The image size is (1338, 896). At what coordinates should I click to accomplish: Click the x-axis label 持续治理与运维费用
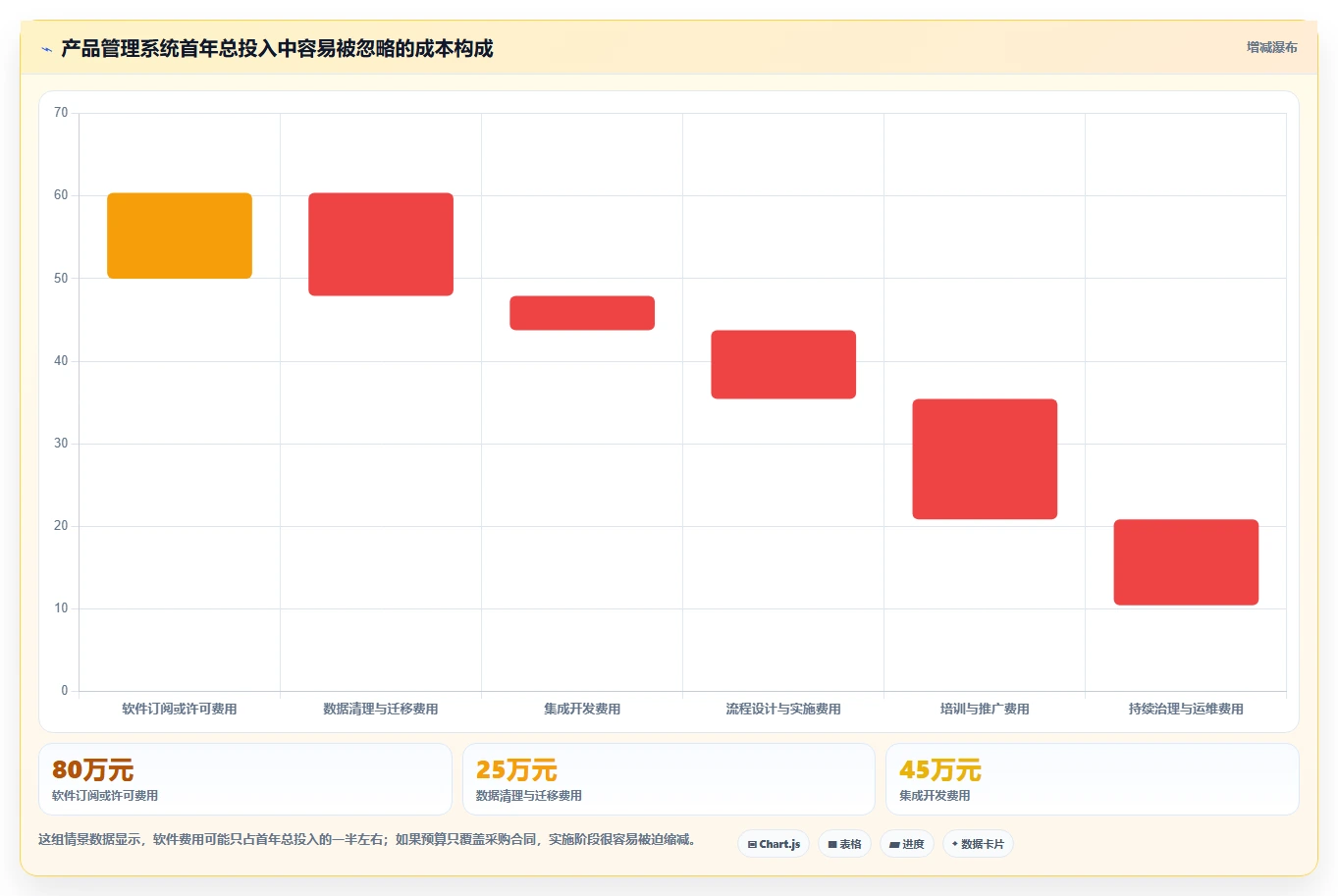click(x=1186, y=709)
